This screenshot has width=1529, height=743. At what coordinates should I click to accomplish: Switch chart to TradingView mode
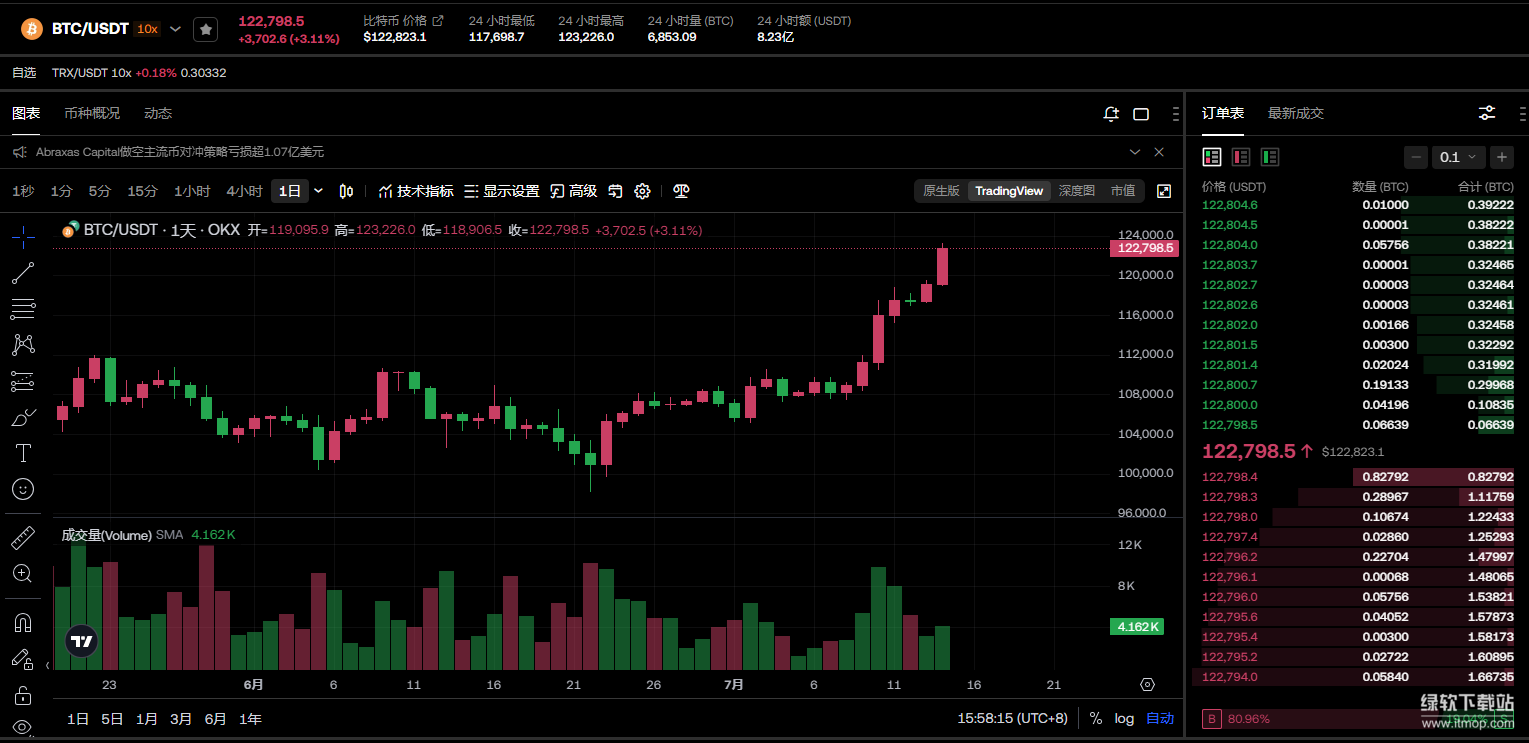(x=1009, y=191)
